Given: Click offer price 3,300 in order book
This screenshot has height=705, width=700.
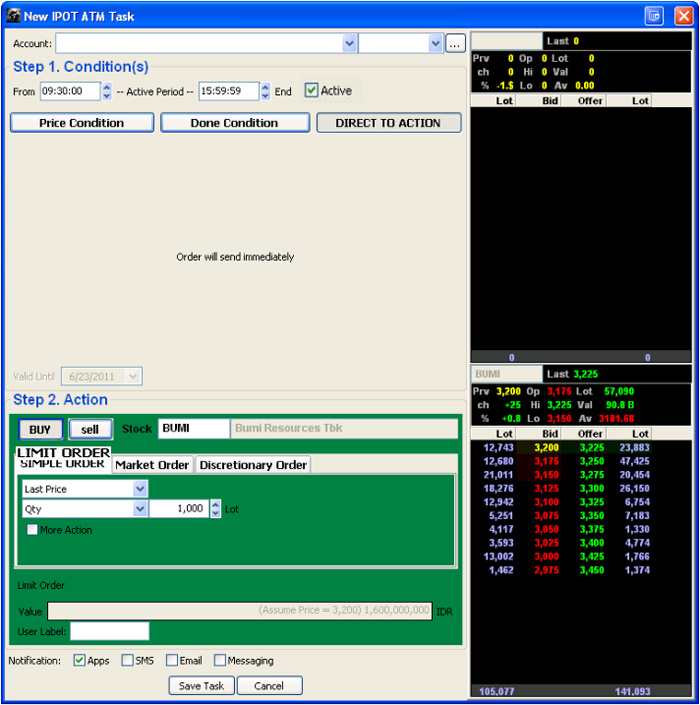Looking at the screenshot, I should (592, 488).
